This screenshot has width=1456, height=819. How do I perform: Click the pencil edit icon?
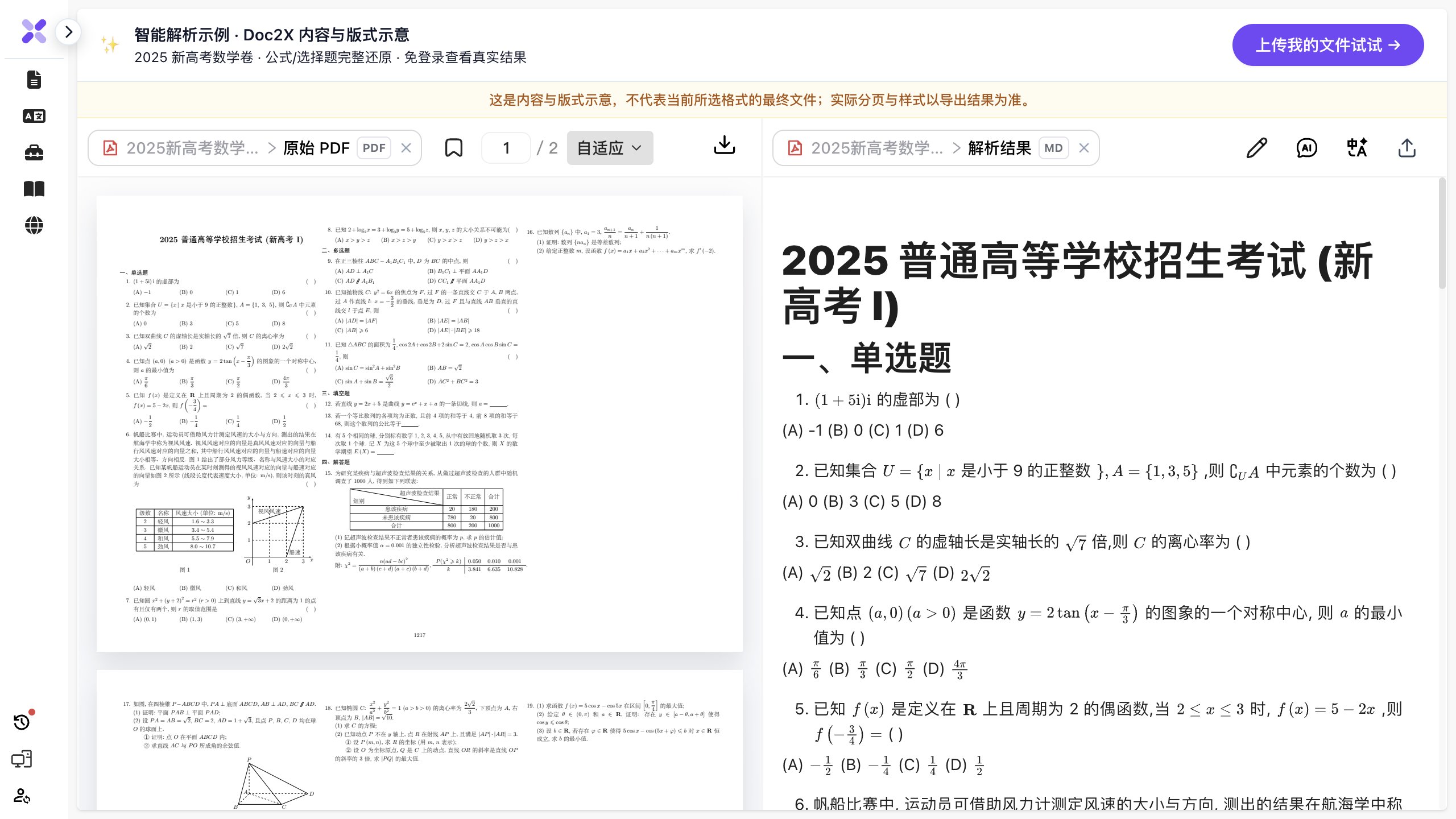point(1256,148)
